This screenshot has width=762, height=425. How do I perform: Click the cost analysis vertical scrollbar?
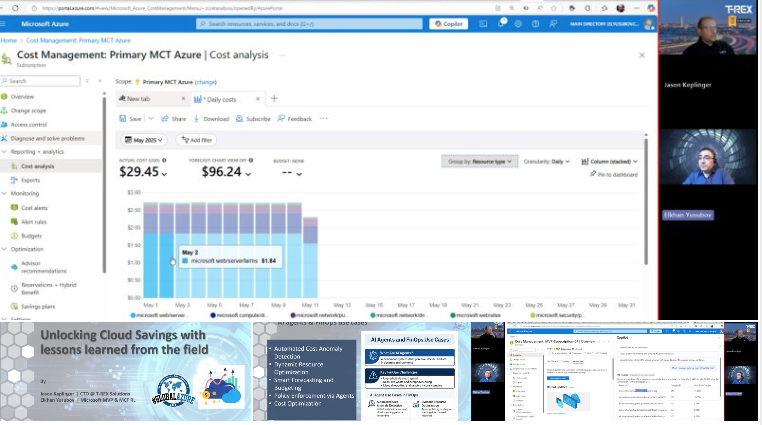pyautogui.click(x=646, y=202)
